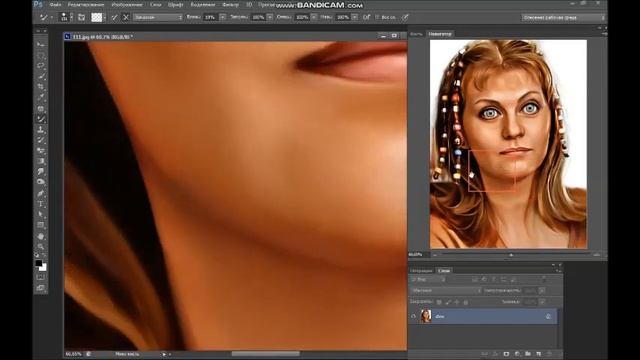The height and width of the screenshot is (360, 640).
Task: Open the workspace switcher dropdown
Action: click(563, 18)
